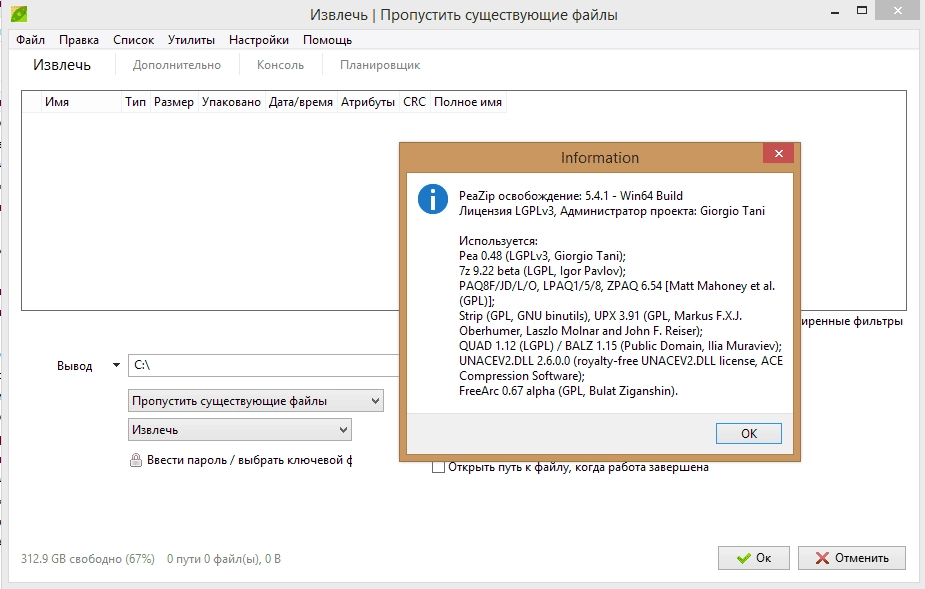Click Ввести пароль / выбрать ключевой файл
This screenshot has width=925, height=589.
click(249, 460)
